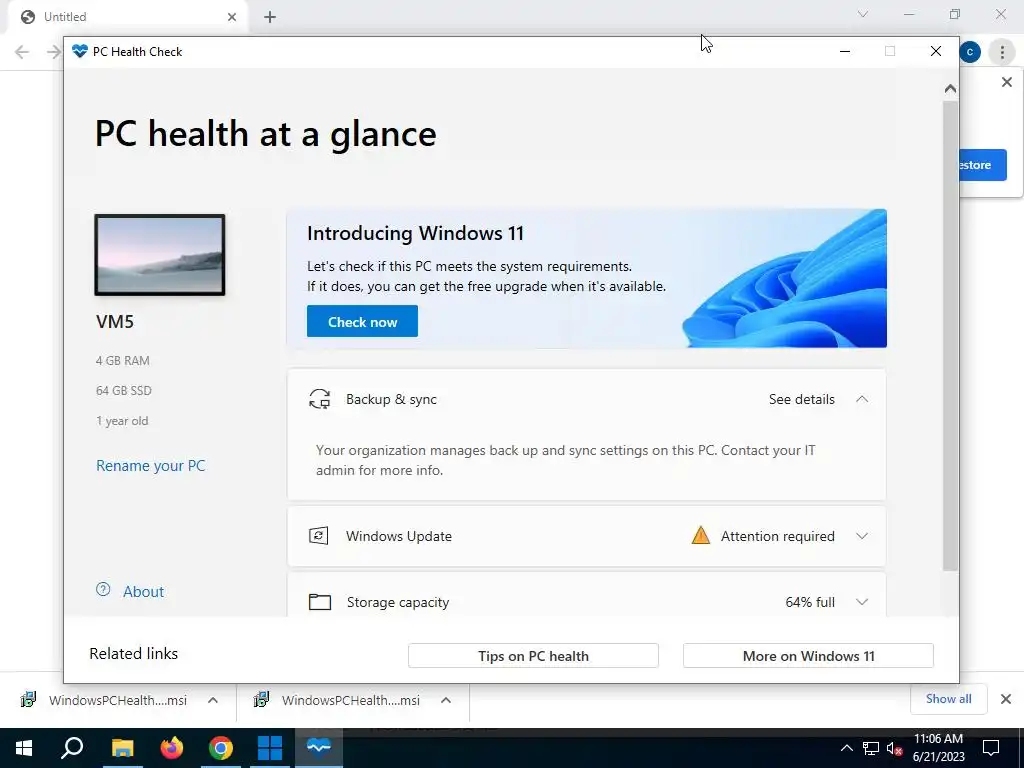Close the Untitled browser tab
1024x768 pixels.
click(232, 17)
